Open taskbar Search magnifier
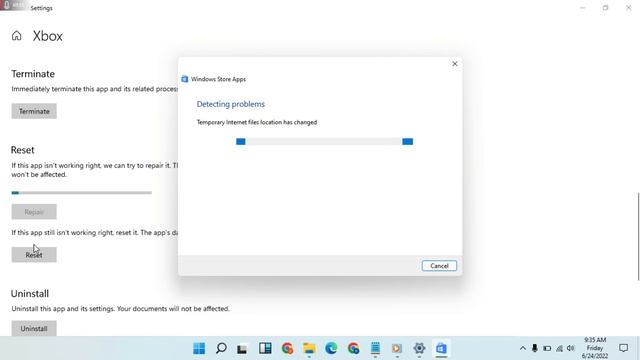This screenshot has width=640, height=360. pos(221,348)
